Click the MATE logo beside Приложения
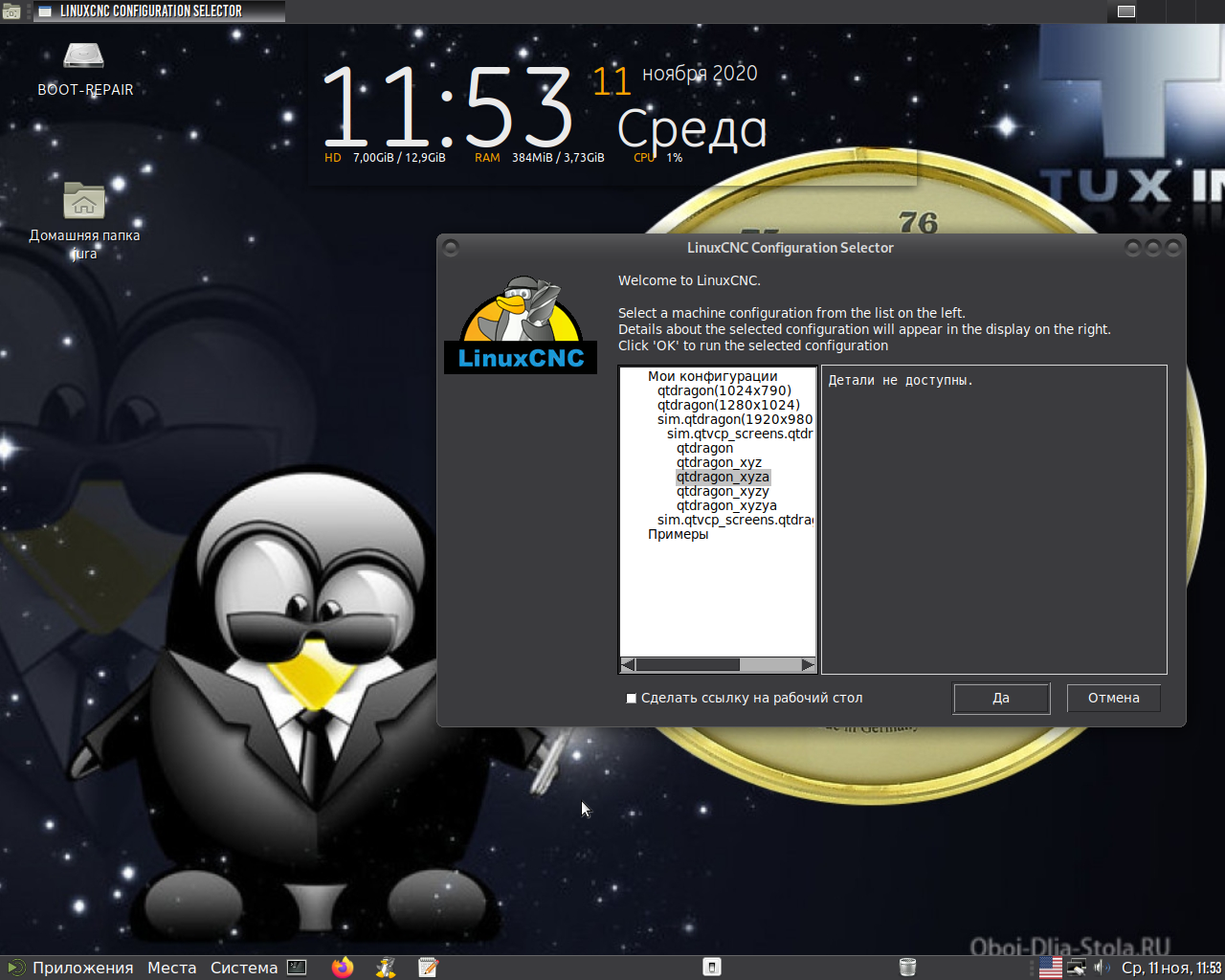The height and width of the screenshot is (980, 1225). [16, 968]
